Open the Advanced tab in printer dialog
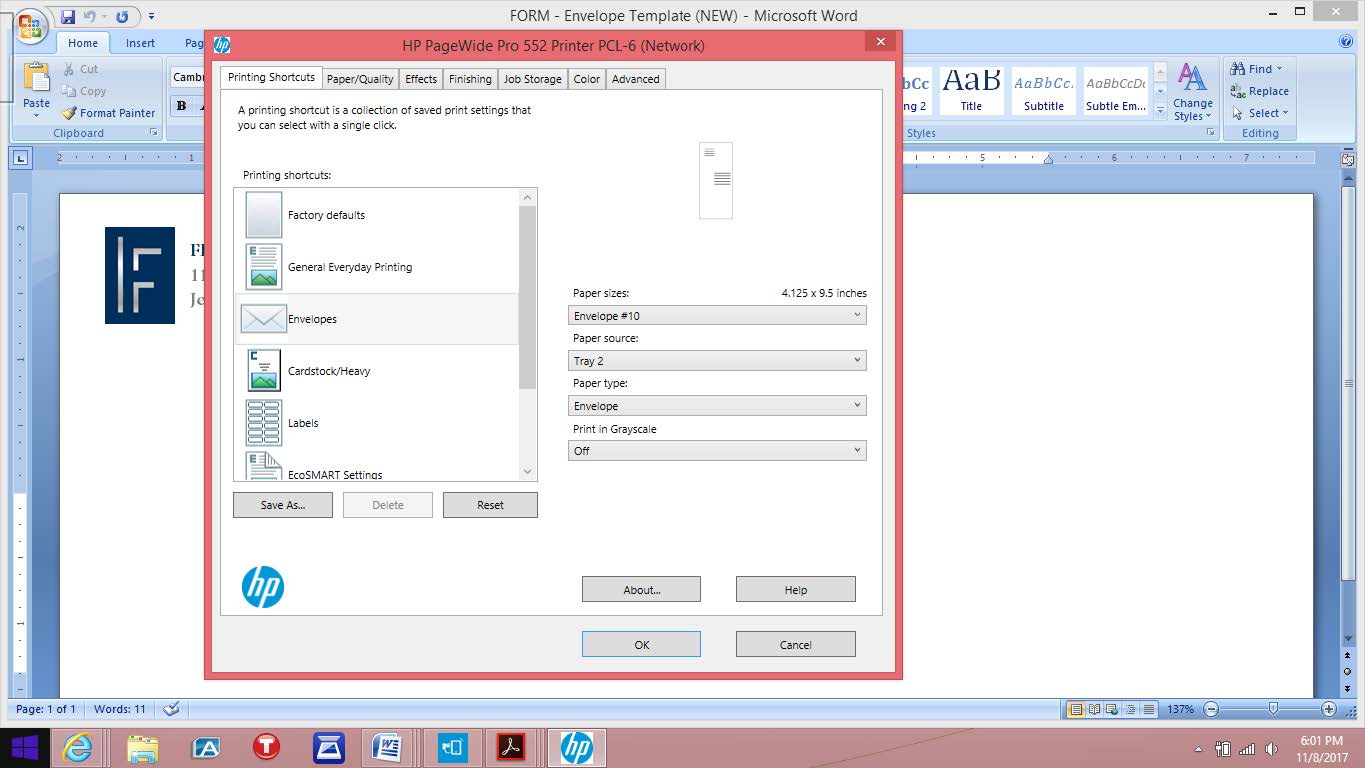Viewport: 1365px width, 768px height. 636,79
